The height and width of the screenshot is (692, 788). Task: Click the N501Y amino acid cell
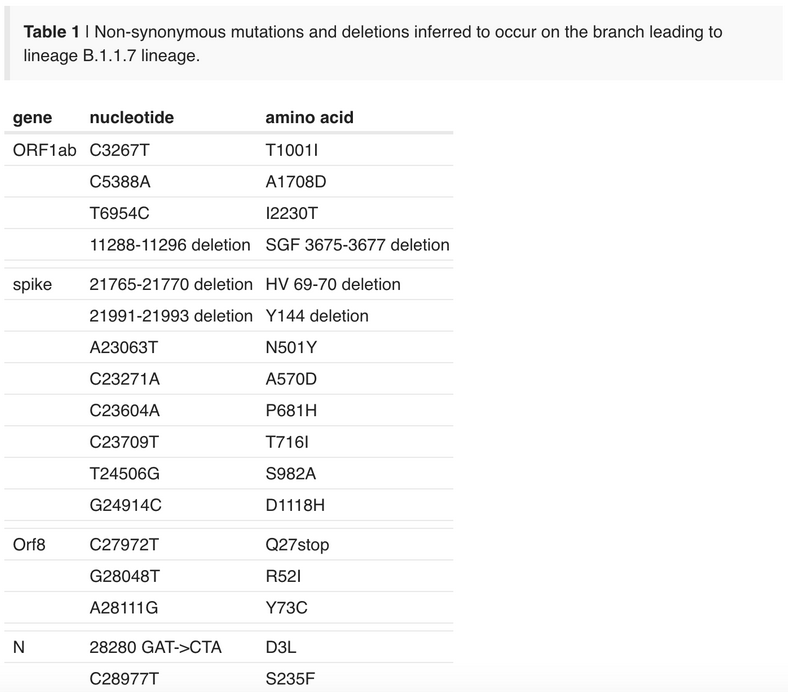click(291, 347)
